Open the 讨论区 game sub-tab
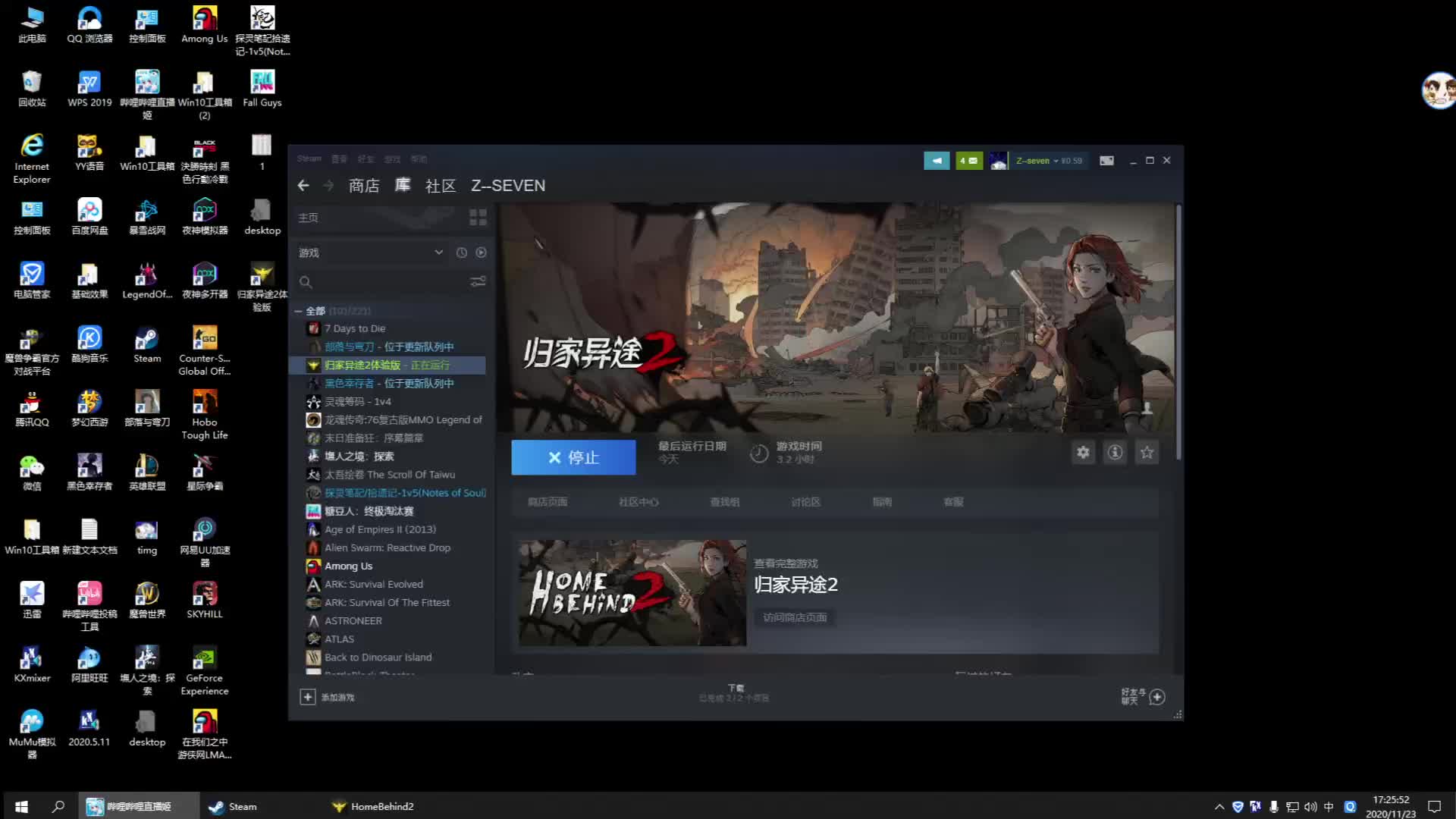The image size is (1456, 819). coord(806,502)
